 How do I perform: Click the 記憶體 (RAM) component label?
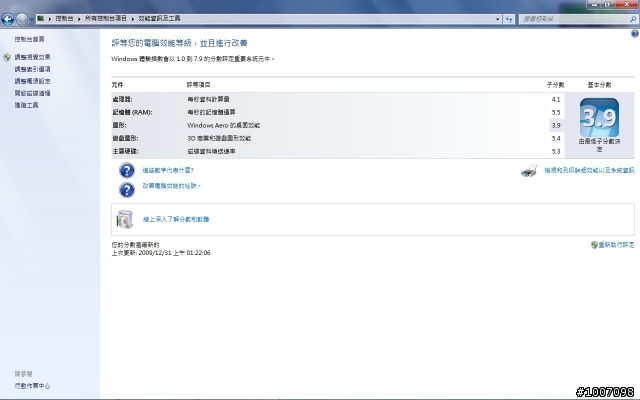(132, 112)
